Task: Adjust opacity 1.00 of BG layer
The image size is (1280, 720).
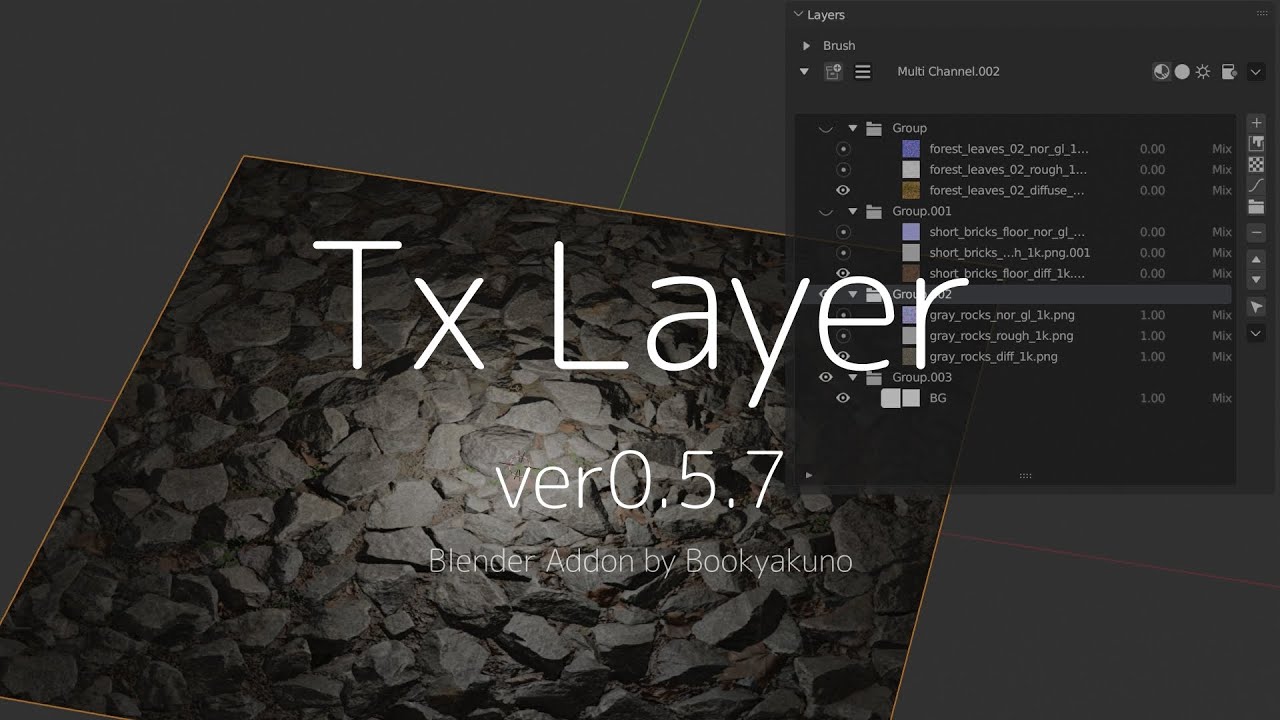Action: click(x=1152, y=398)
